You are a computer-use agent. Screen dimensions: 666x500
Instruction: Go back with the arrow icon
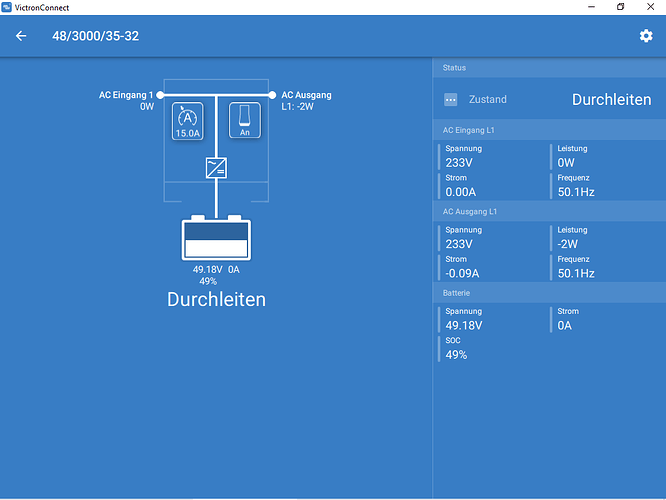point(21,36)
